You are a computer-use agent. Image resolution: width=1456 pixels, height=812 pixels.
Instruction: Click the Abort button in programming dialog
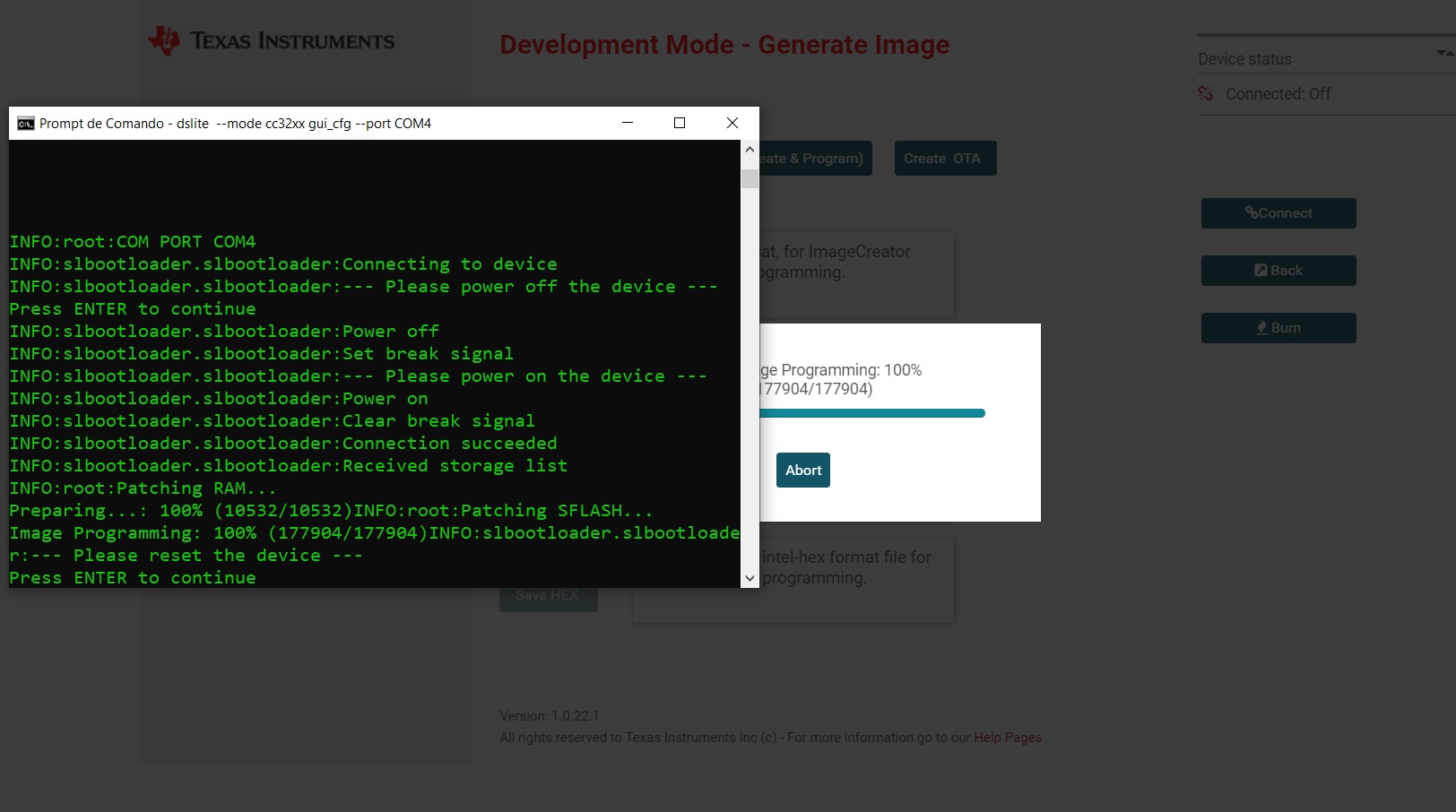[x=802, y=470]
